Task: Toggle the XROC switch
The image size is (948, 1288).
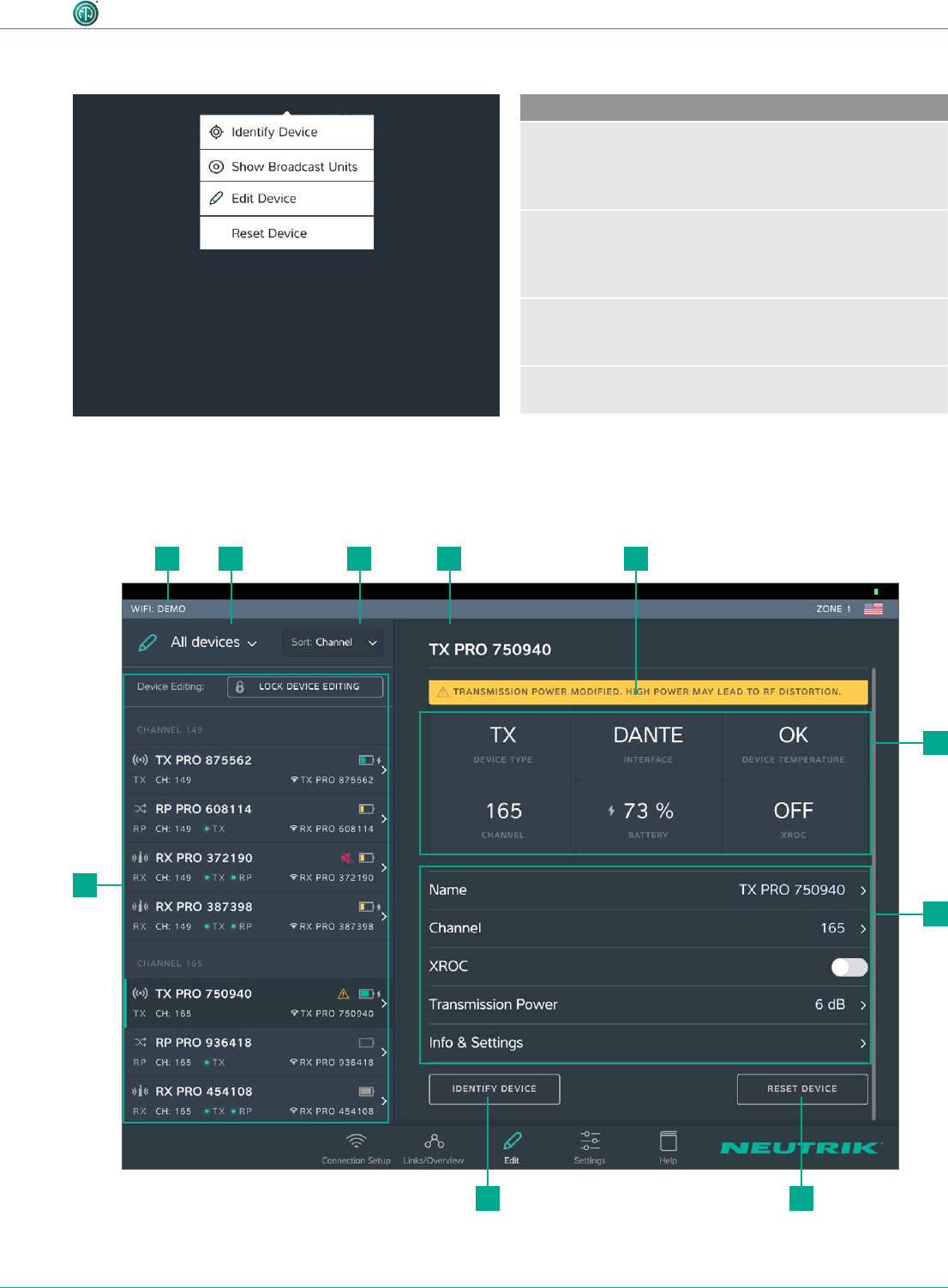Action: point(849,967)
